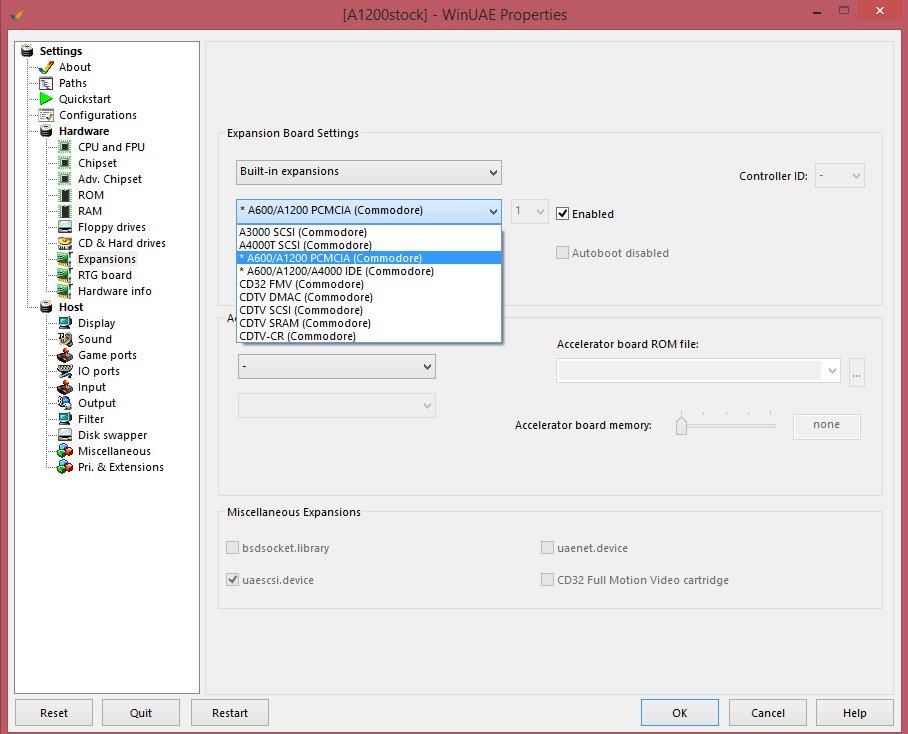The width and height of the screenshot is (908, 734).
Task: Select the Hardware tree section
Action: [x=83, y=131]
